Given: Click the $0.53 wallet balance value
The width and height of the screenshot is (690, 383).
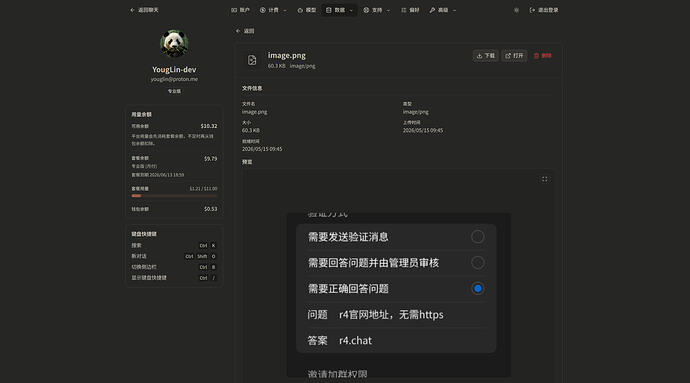Looking at the screenshot, I should coord(210,209).
